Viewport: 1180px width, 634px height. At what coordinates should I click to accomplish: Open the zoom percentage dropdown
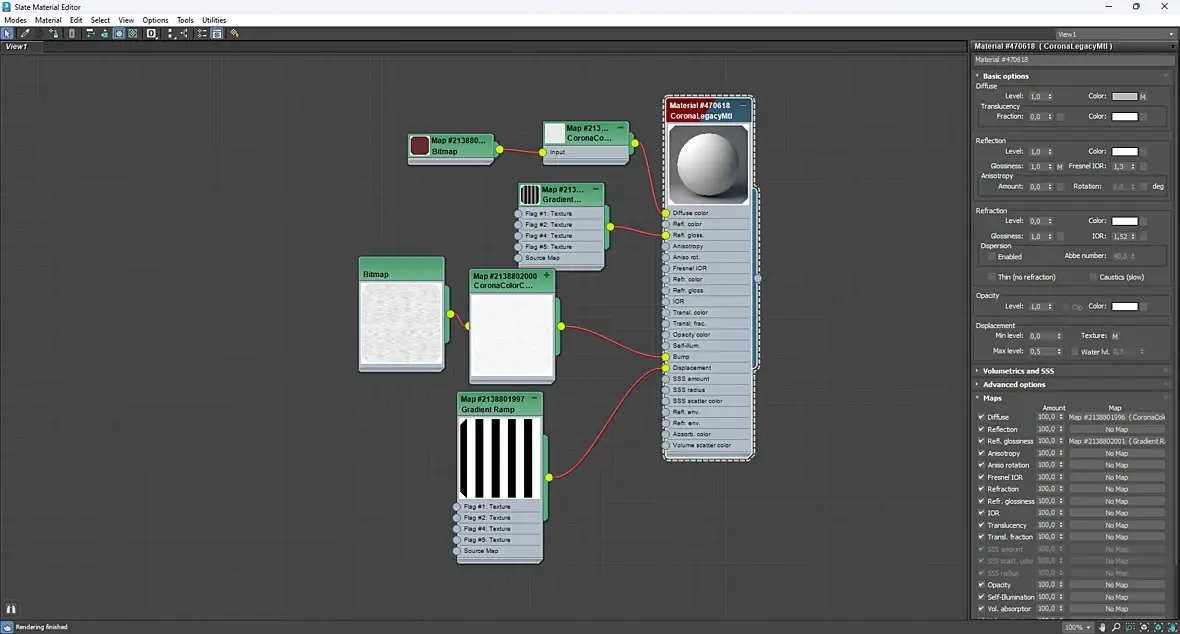(1078, 627)
